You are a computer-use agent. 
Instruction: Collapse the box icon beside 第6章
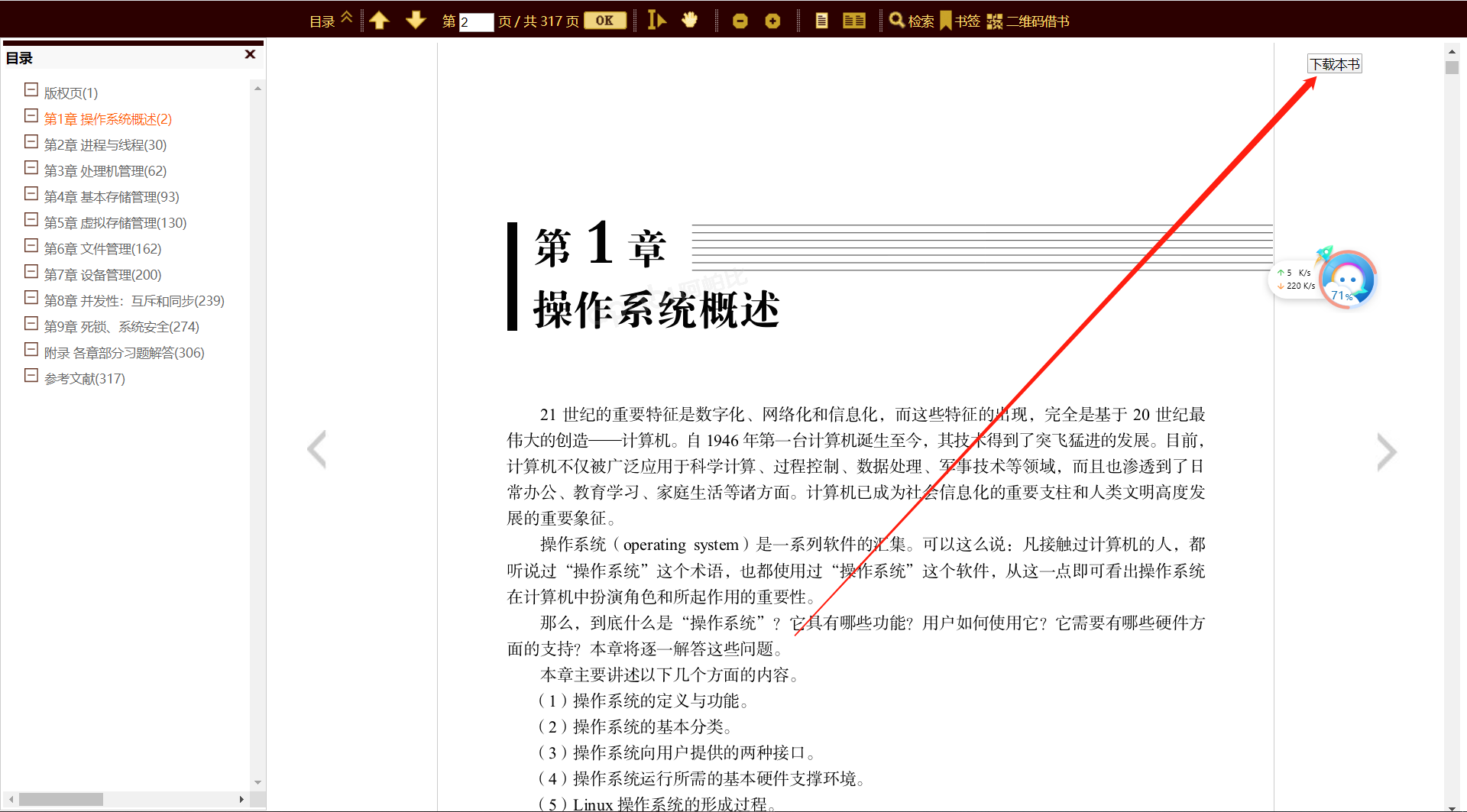31,246
